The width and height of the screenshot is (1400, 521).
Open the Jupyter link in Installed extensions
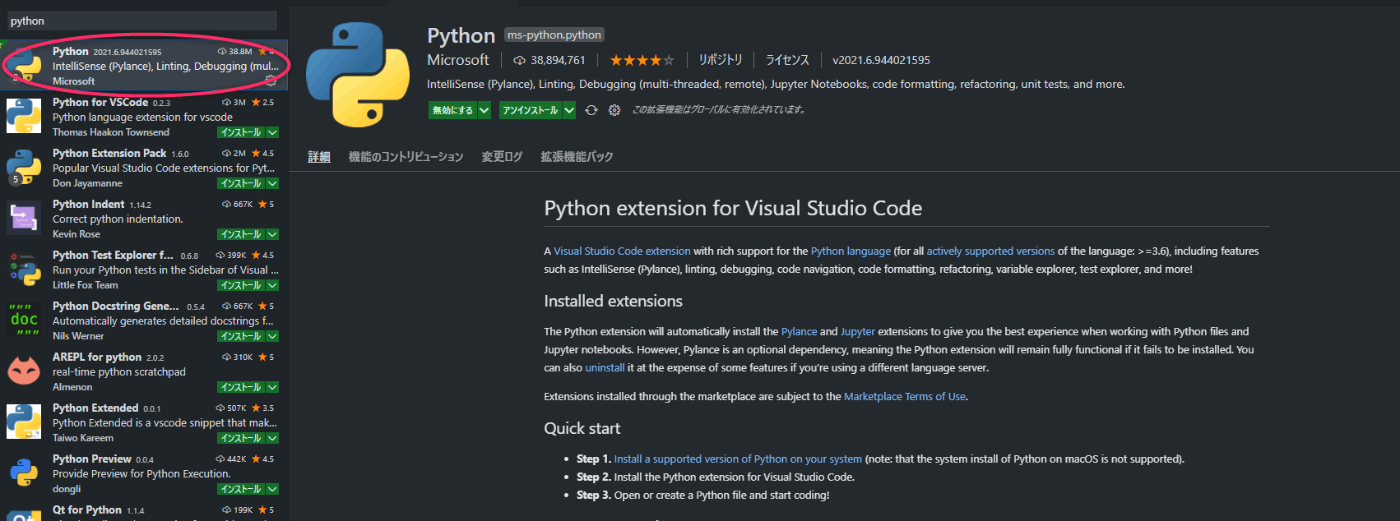858,331
